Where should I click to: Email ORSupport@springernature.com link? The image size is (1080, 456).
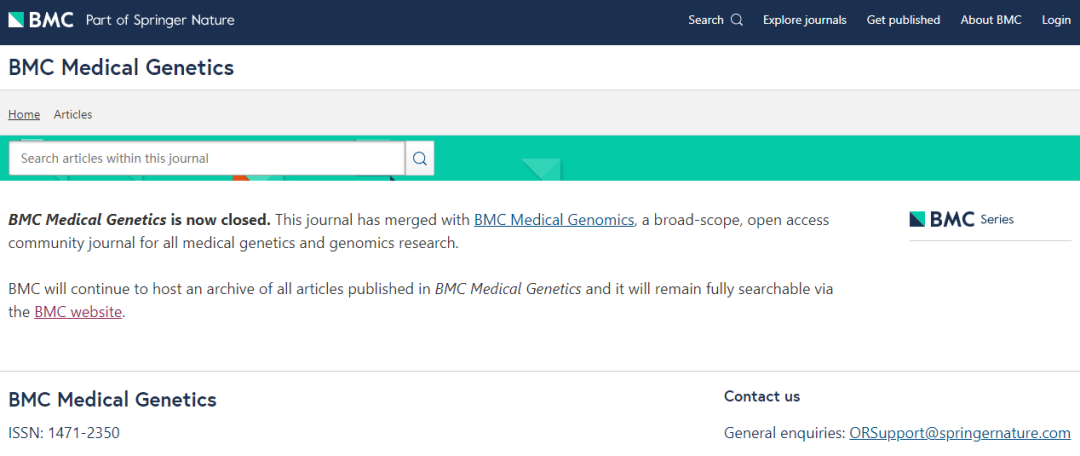(x=959, y=433)
